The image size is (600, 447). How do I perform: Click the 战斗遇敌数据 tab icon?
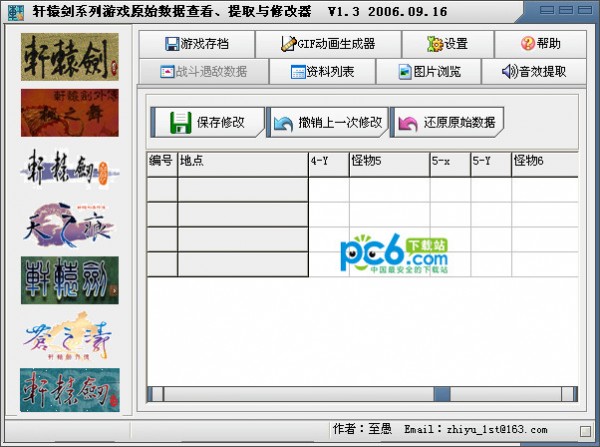pyautogui.click(x=167, y=72)
